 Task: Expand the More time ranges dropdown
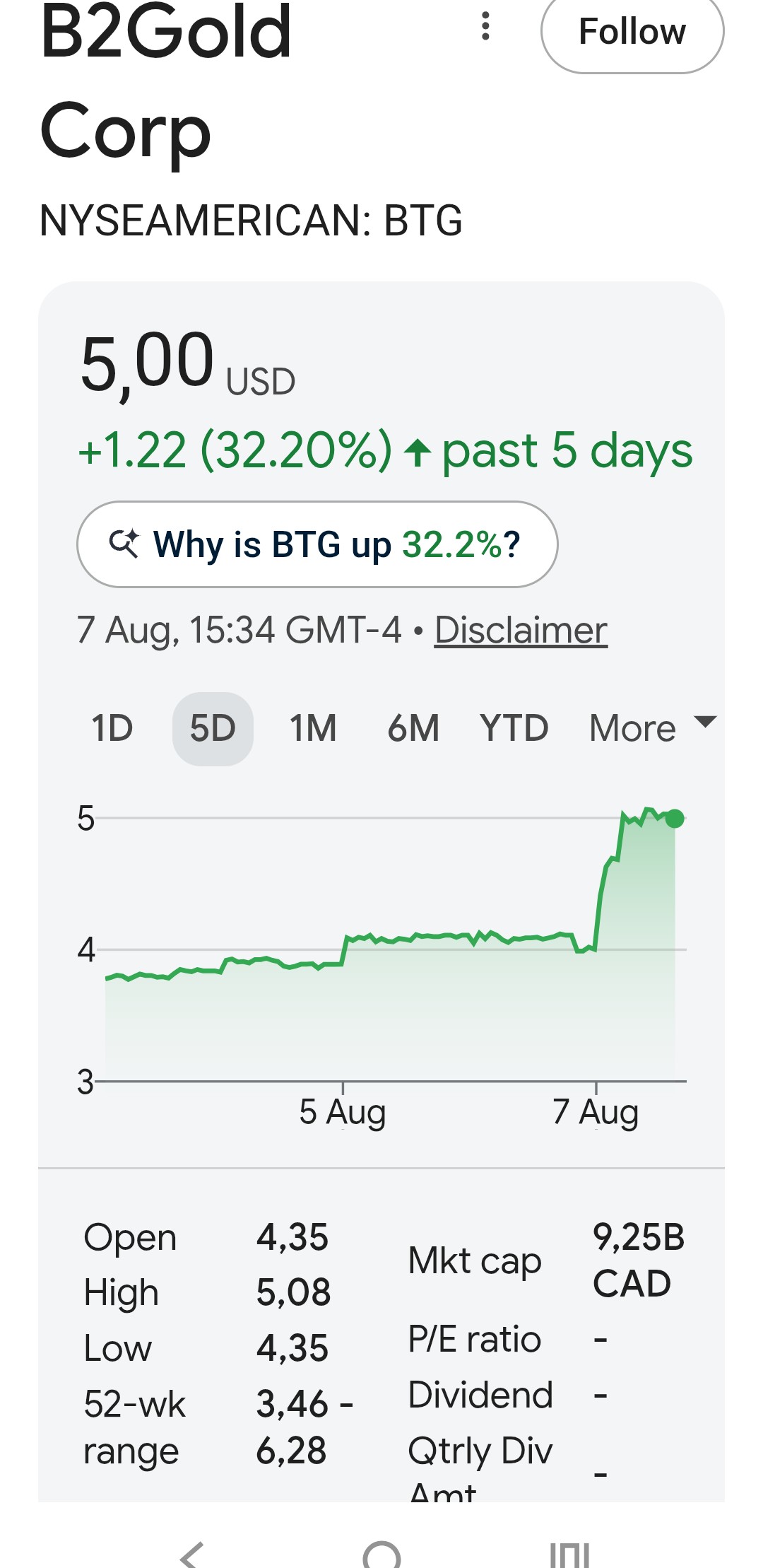click(653, 728)
